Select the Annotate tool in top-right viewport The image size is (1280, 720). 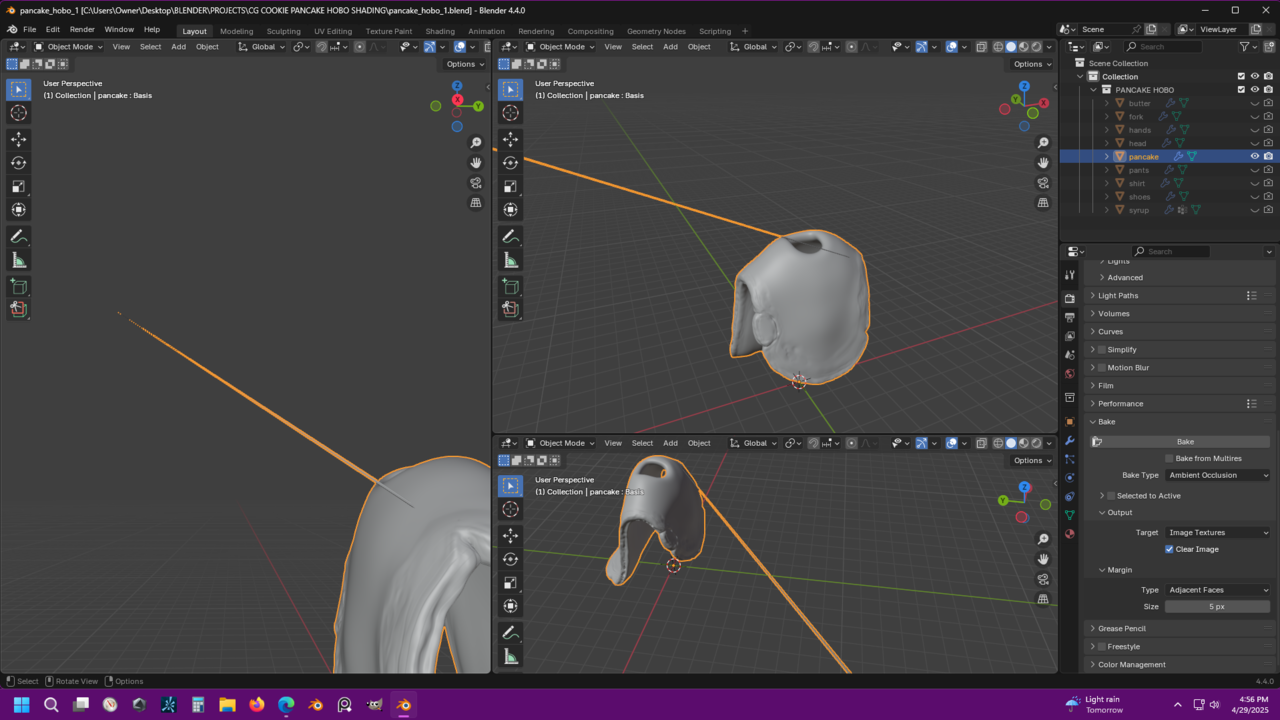(x=510, y=237)
